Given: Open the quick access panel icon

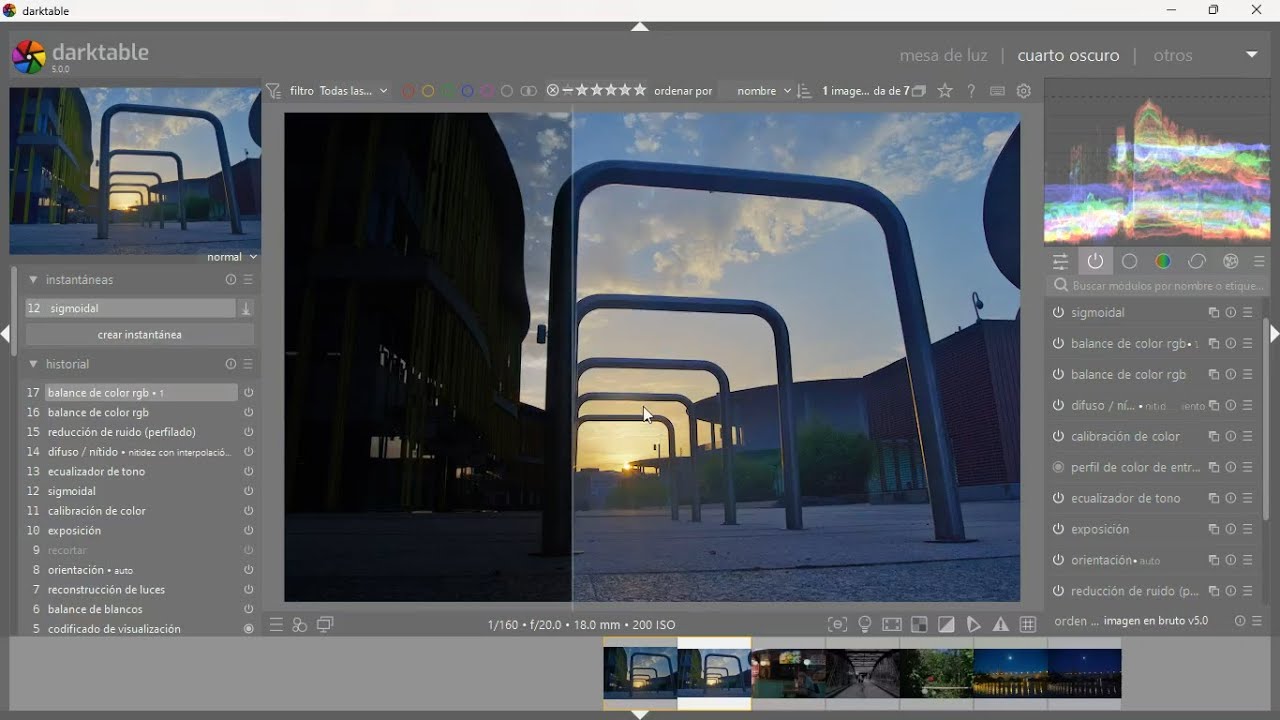Looking at the screenshot, I should tap(1061, 262).
